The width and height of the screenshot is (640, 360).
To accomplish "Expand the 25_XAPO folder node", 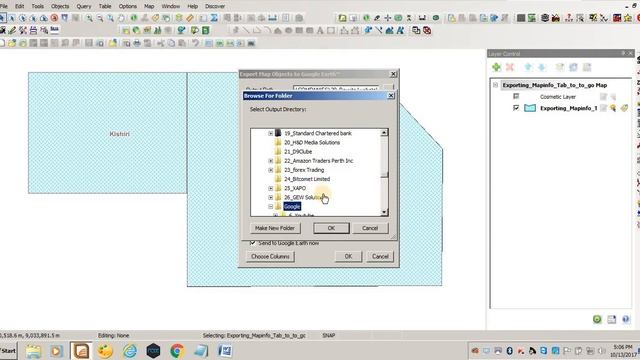I will 270,188.
